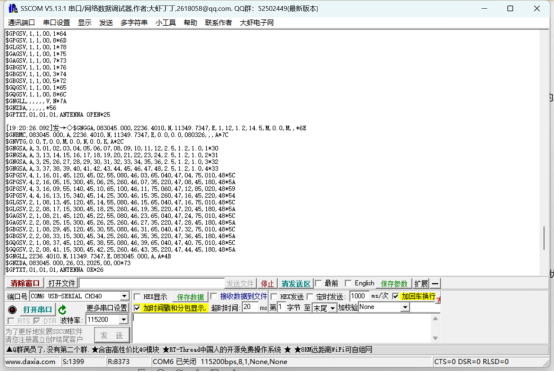Open 更多串口设置 dialog
554x372 pixels.
pyautogui.click(x=107, y=308)
